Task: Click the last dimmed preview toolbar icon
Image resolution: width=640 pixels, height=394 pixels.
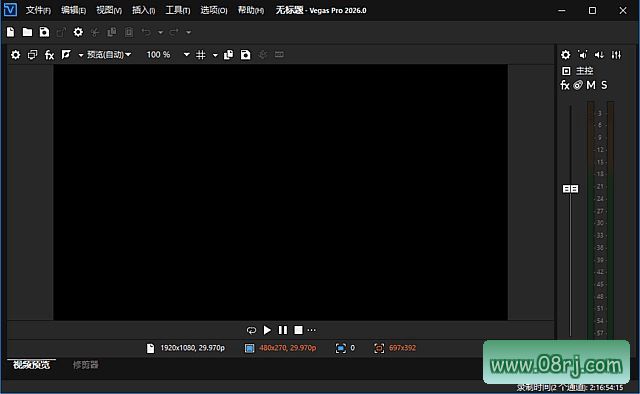Action: (x=279, y=54)
